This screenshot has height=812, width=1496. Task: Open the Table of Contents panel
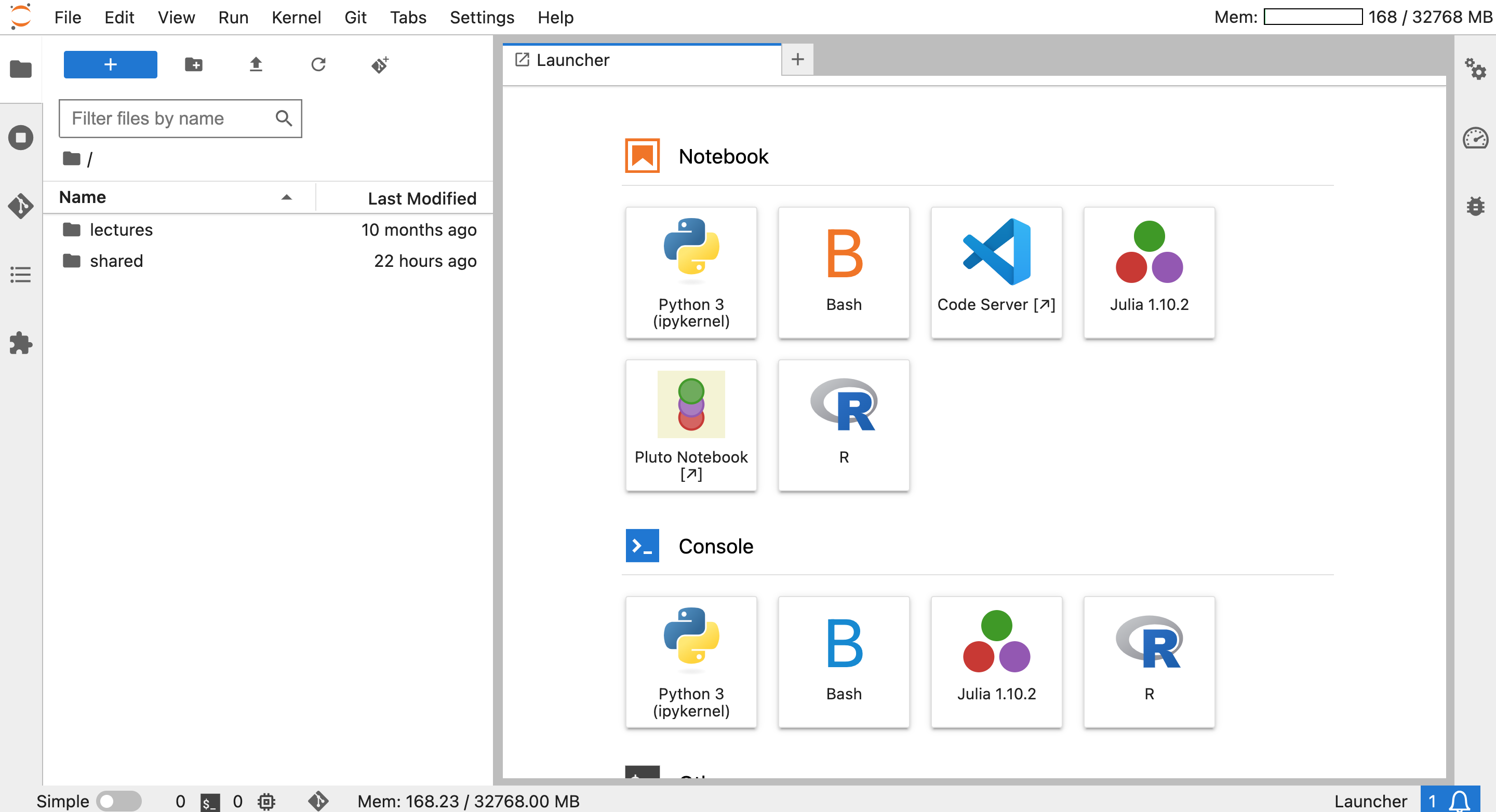(x=21, y=275)
